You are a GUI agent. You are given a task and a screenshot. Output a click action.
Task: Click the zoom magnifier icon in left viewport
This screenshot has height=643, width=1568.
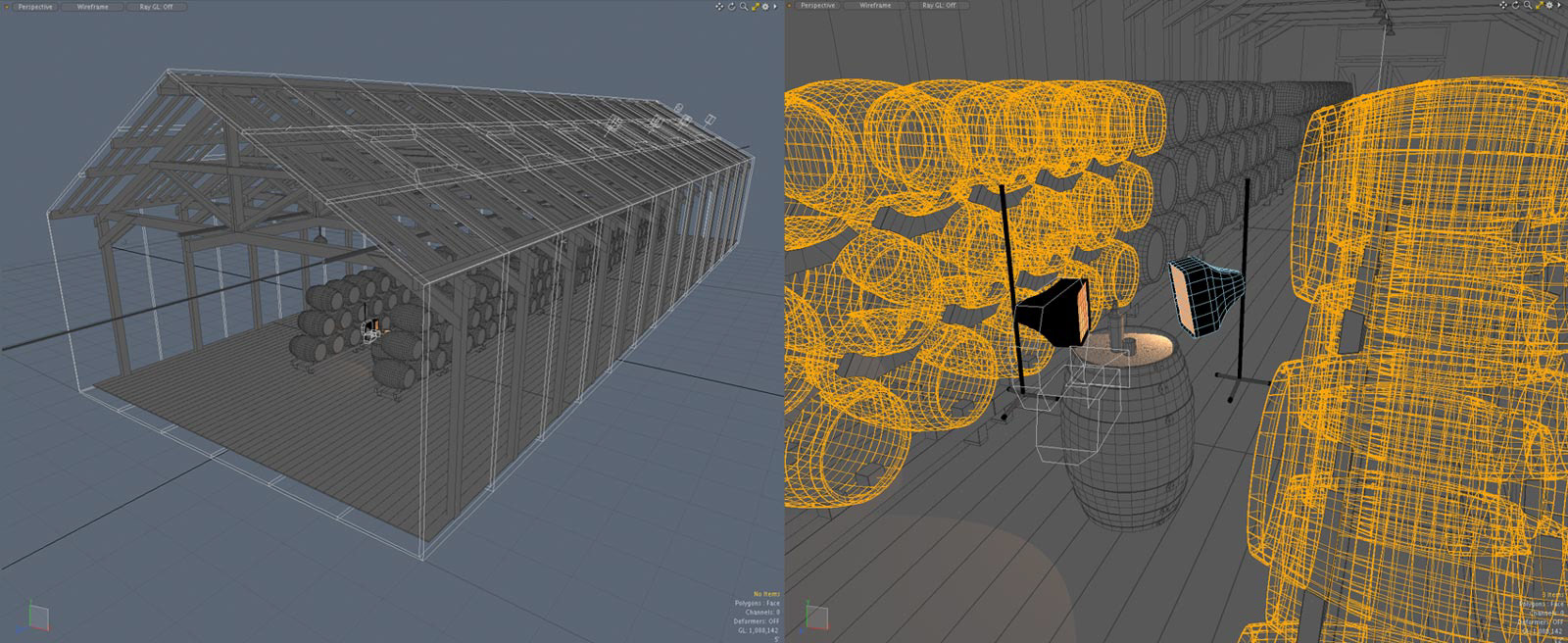(x=744, y=6)
